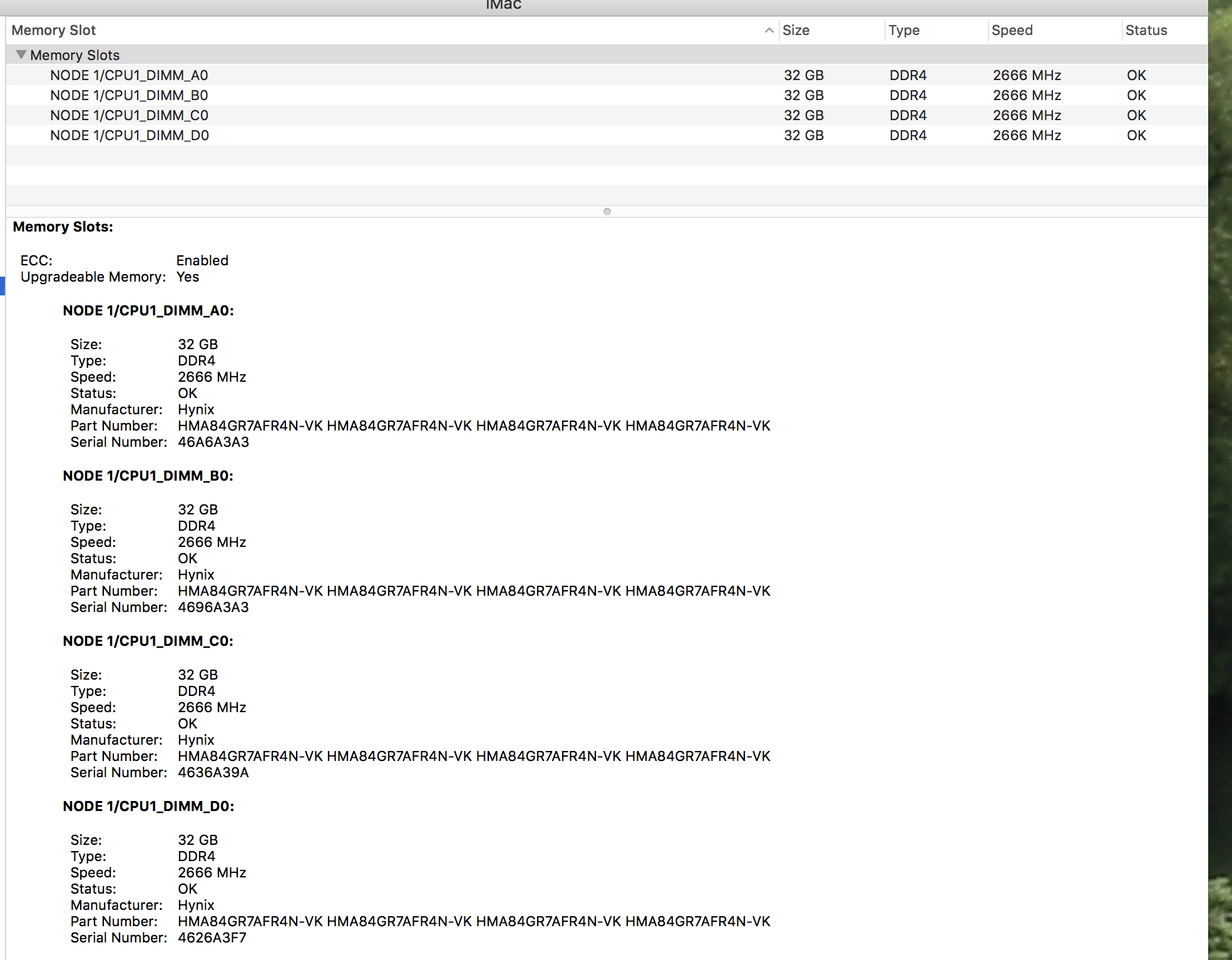Image resolution: width=1232 pixels, height=960 pixels.
Task: Click the part number line under DIMM_B0
Action: click(474, 591)
